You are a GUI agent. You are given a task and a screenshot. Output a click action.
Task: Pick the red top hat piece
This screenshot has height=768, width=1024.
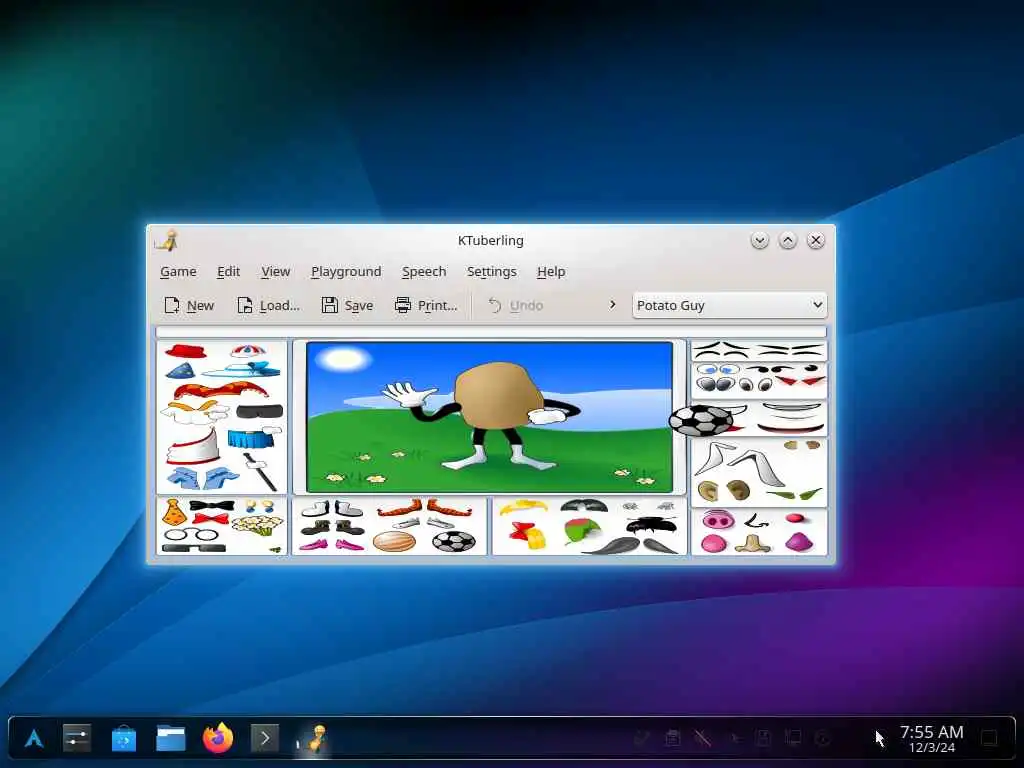click(x=186, y=353)
